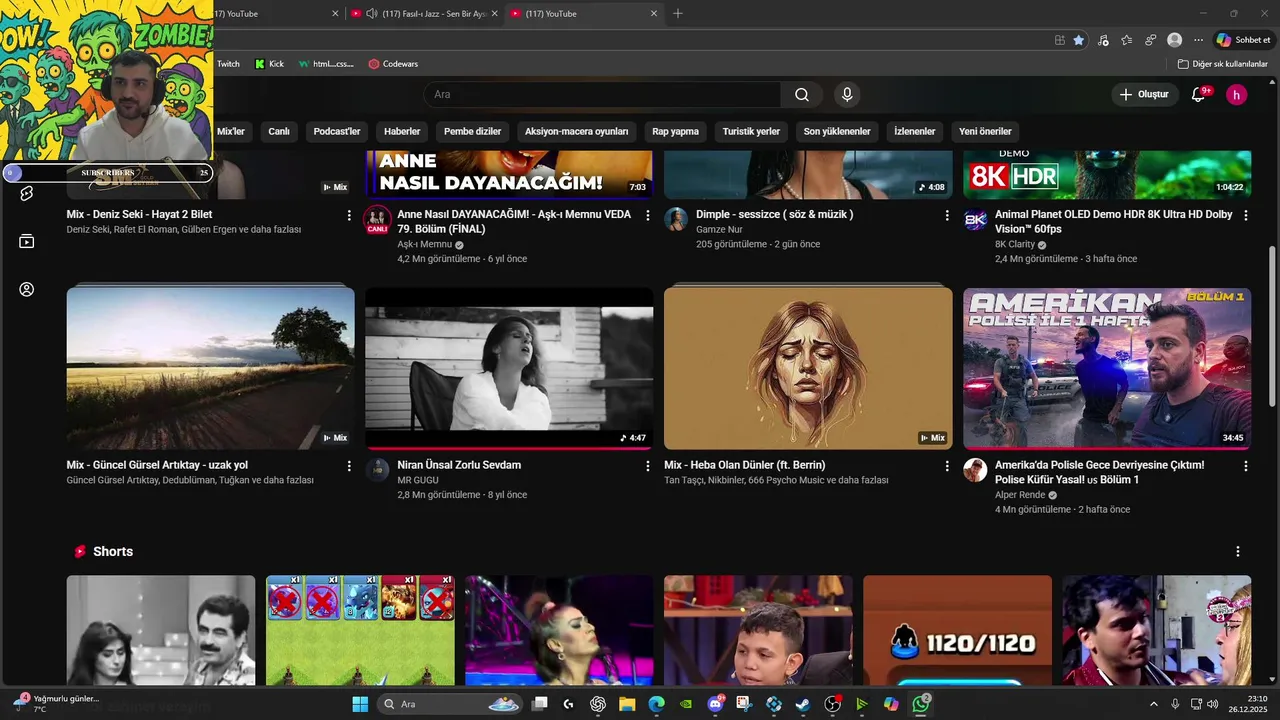The height and width of the screenshot is (720, 1280).
Task: Open Diğer sık kullanılanlar bookmarks folder
Action: (1222, 64)
